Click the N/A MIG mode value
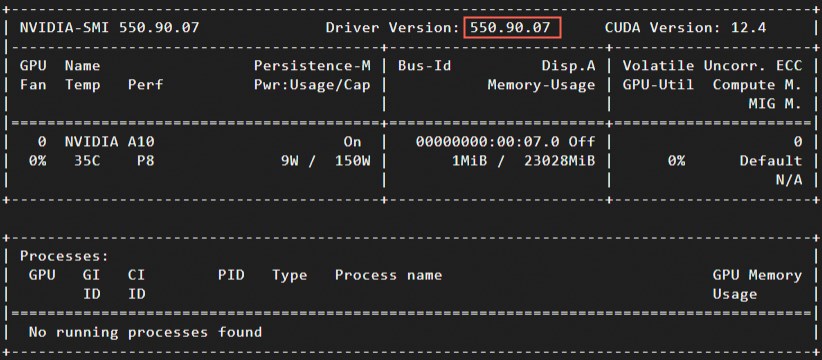Viewport: 822px width, 360px height. pos(789,180)
